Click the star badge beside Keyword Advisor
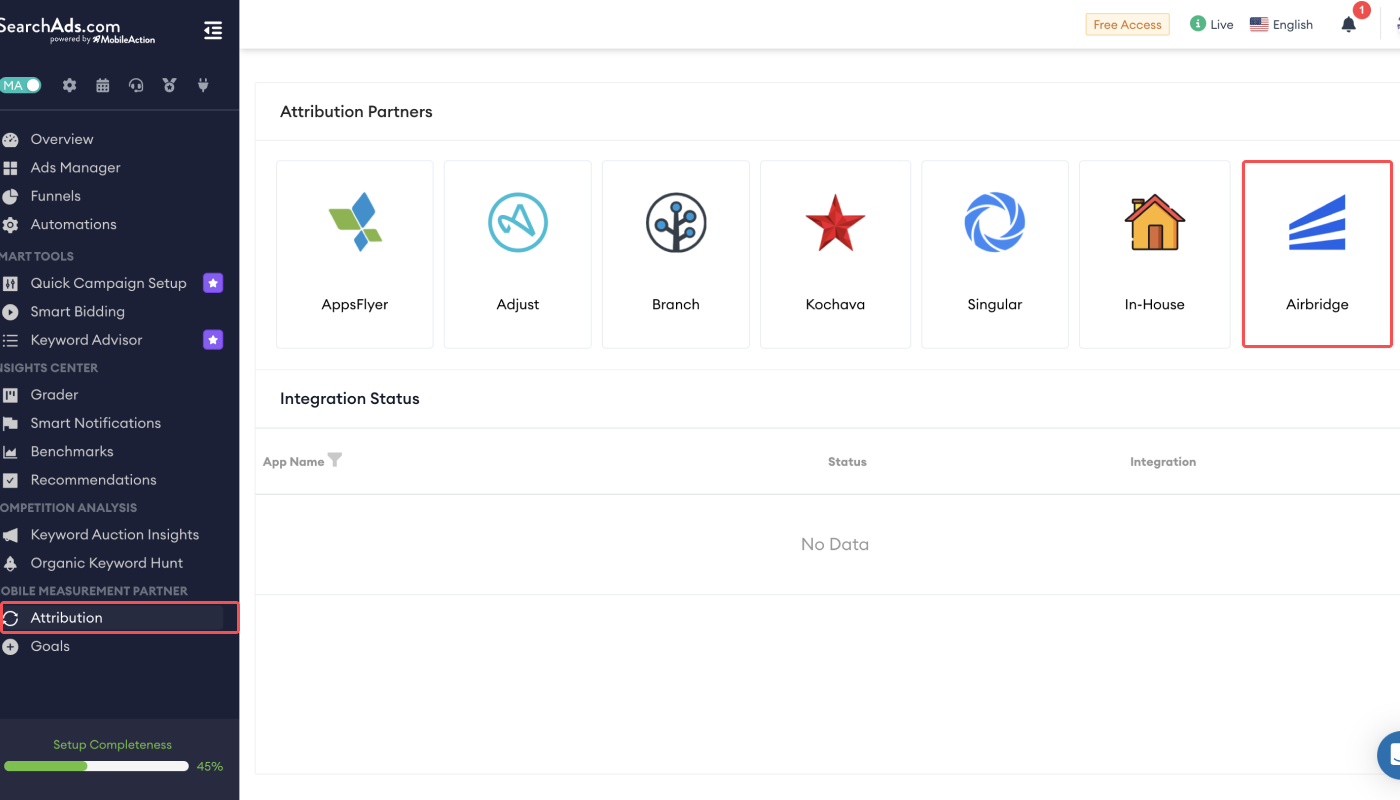Image resolution: width=1400 pixels, height=800 pixels. 213,340
